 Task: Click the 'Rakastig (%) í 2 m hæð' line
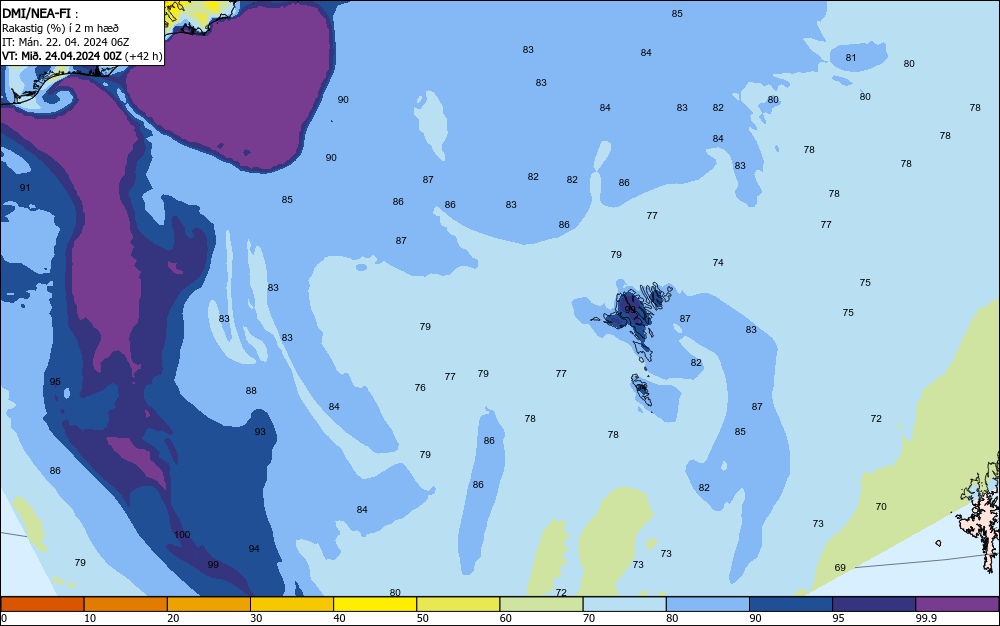pos(60,28)
